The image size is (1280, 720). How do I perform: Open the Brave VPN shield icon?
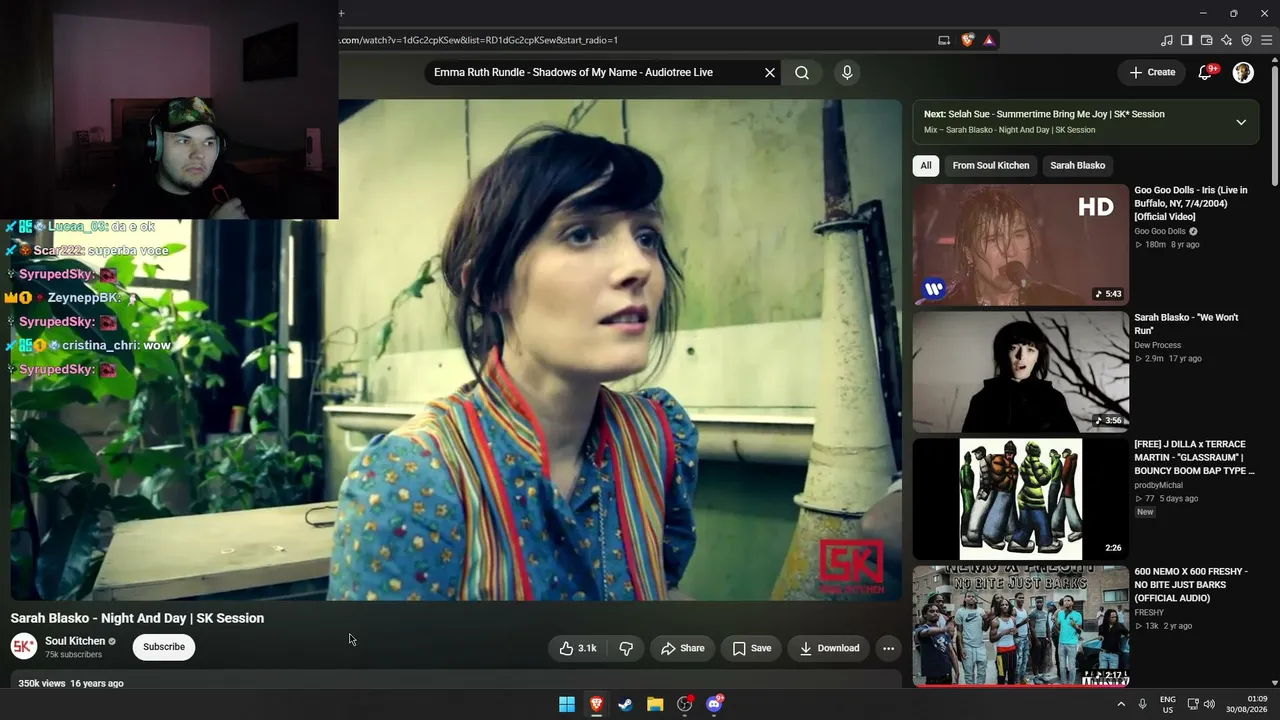[1246, 40]
